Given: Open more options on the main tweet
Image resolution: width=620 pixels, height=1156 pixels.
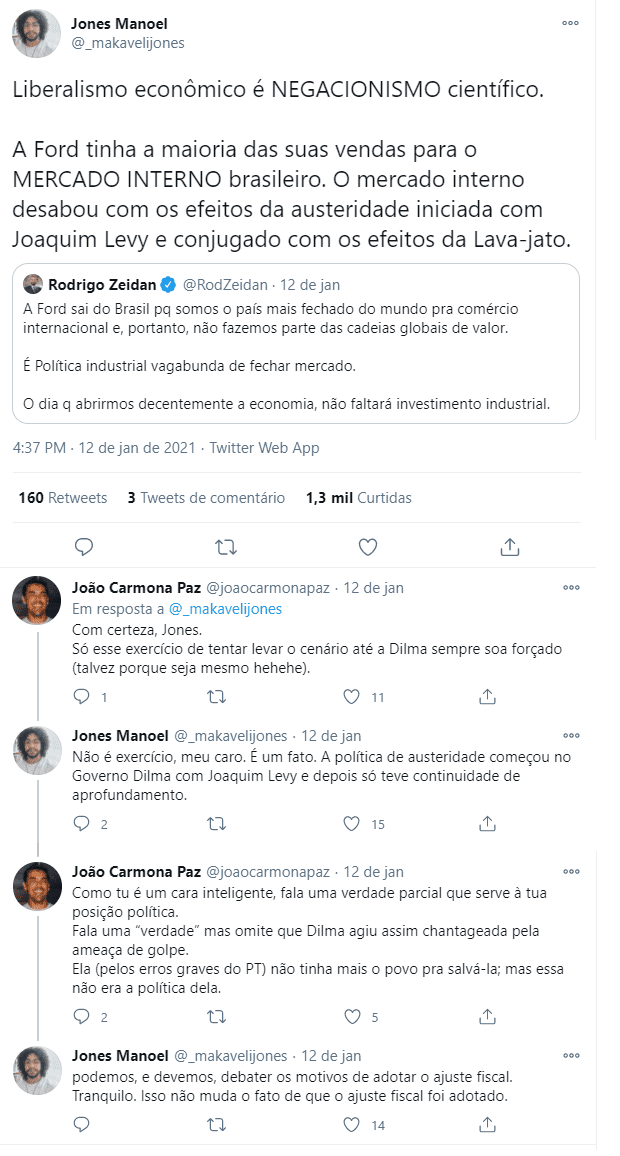Looking at the screenshot, I should tap(570, 23).
